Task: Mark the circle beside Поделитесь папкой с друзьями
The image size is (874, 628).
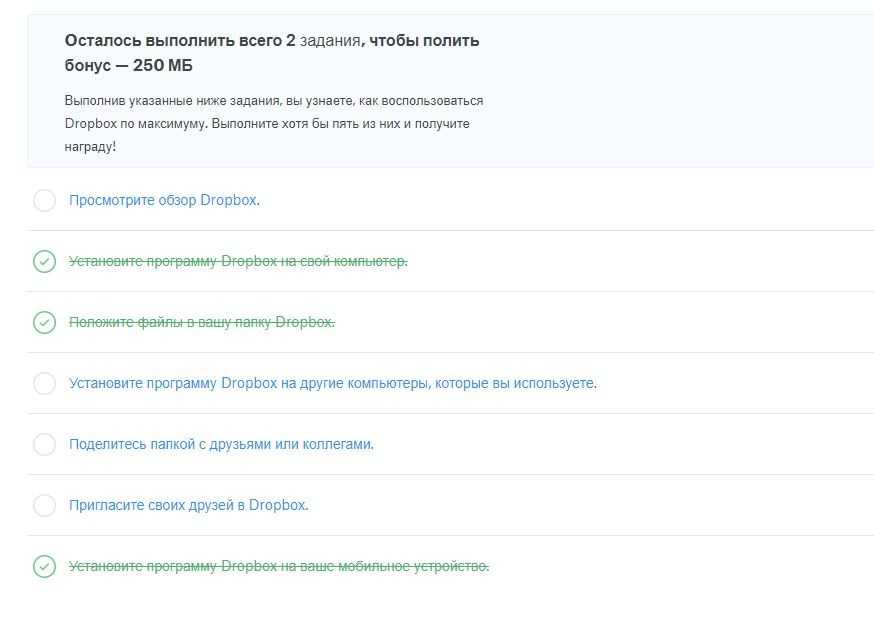Action: pos(44,444)
